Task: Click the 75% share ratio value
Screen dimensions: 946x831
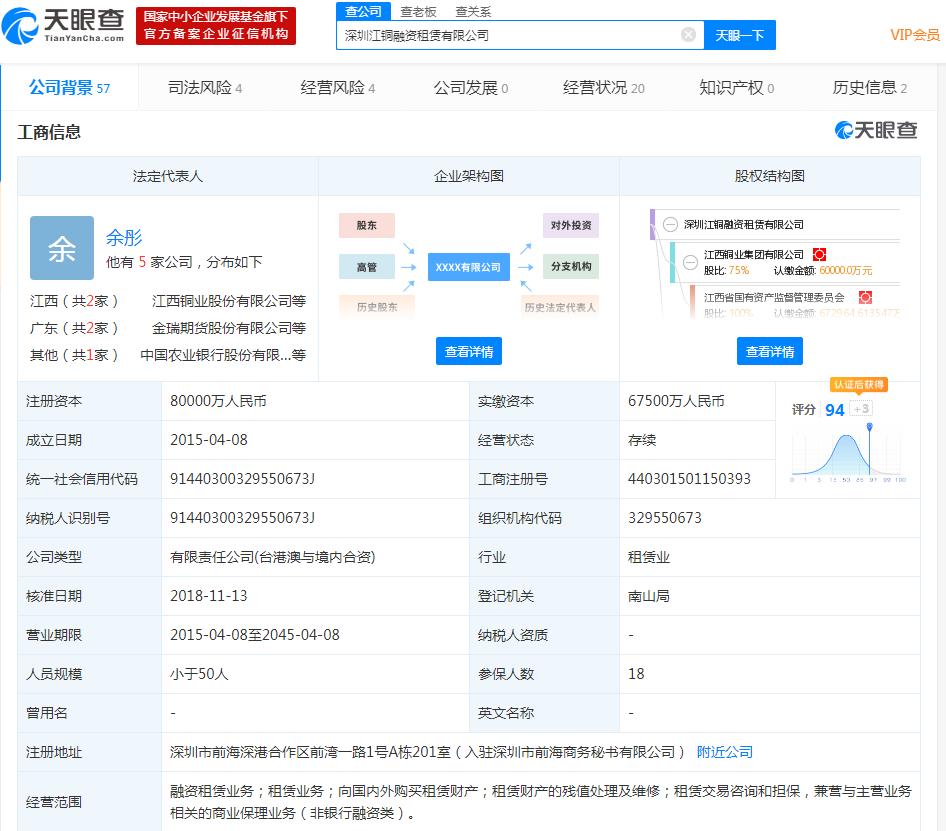Action: [738, 270]
